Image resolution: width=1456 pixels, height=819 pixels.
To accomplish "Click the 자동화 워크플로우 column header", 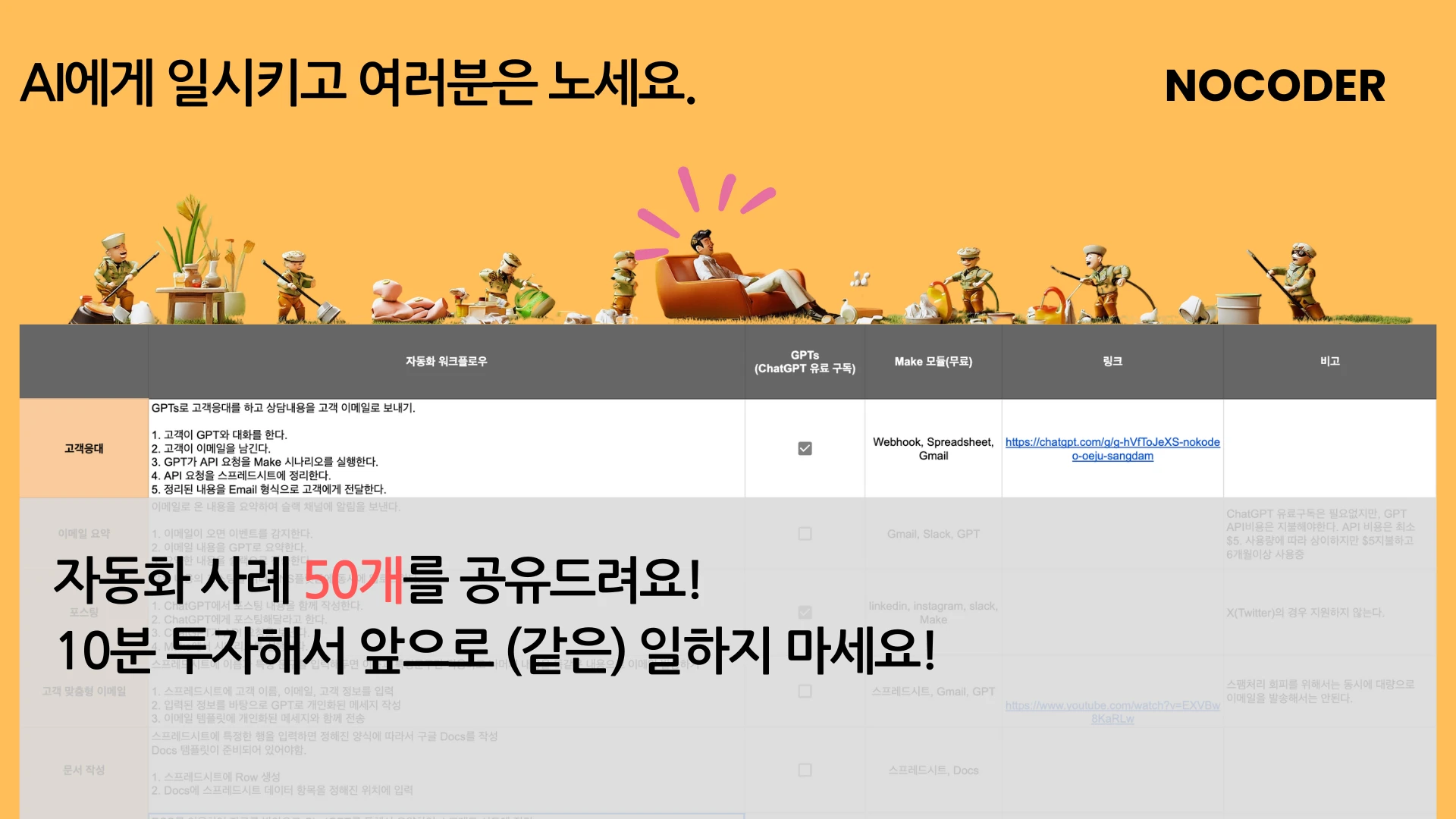I will coord(446,362).
